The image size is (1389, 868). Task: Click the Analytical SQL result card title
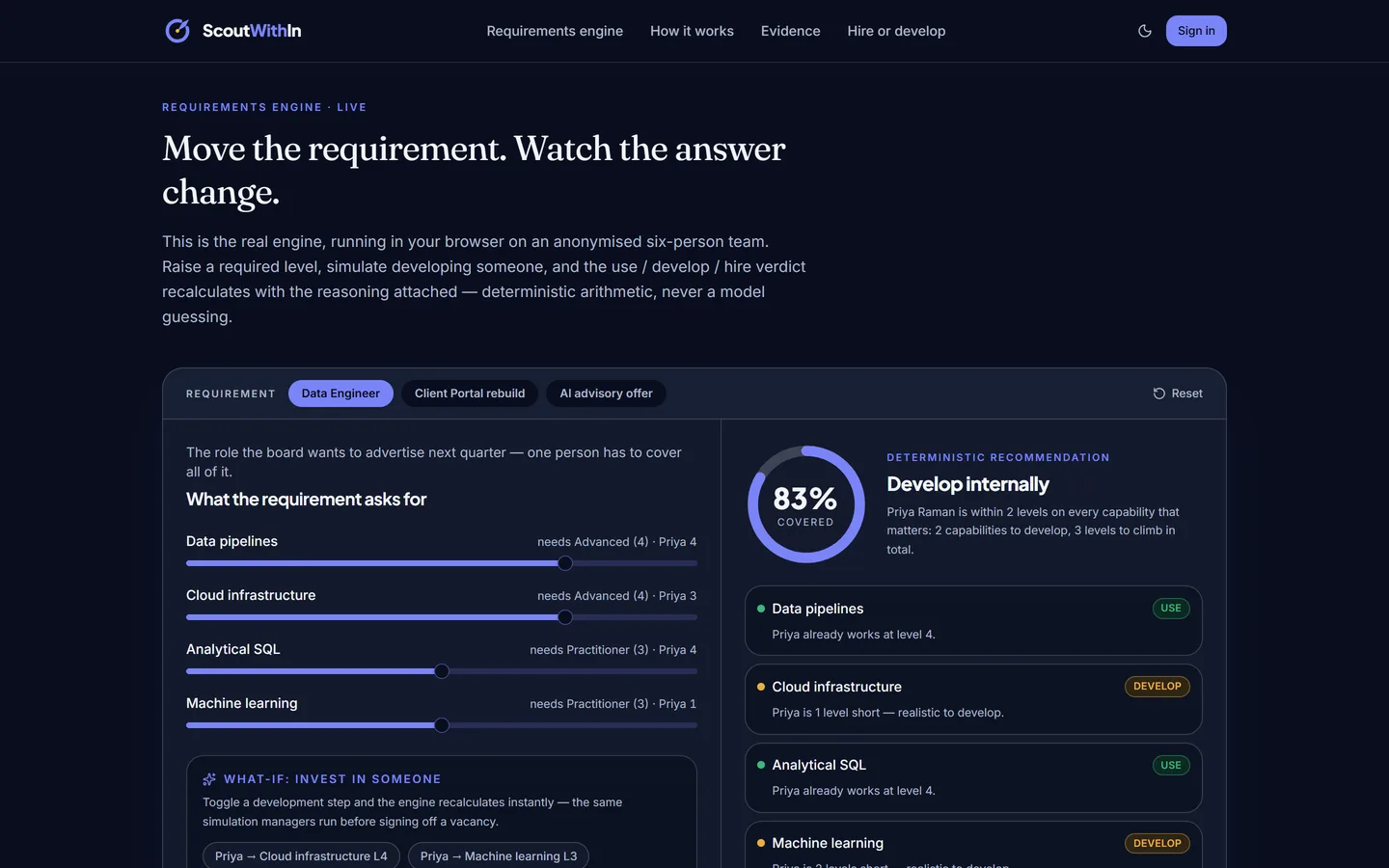coord(819,765)
